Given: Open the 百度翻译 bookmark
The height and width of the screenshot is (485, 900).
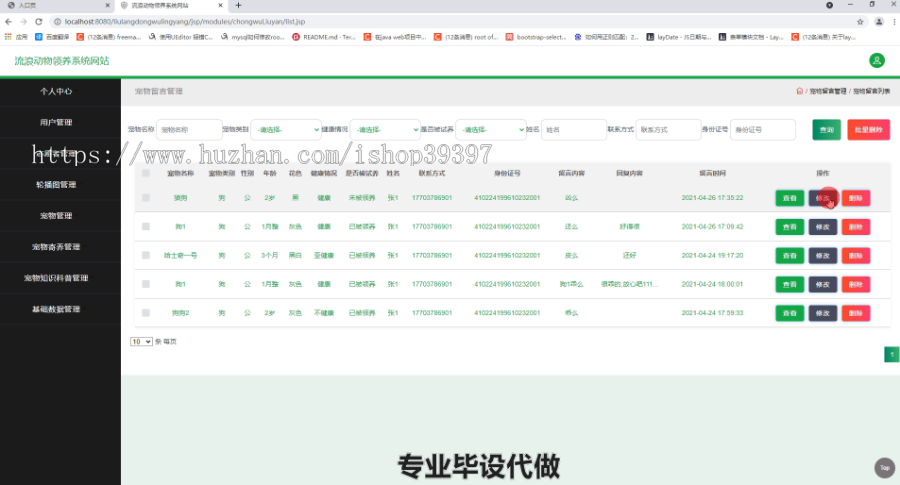Looking at the screenshot, I should coord(52,37).
